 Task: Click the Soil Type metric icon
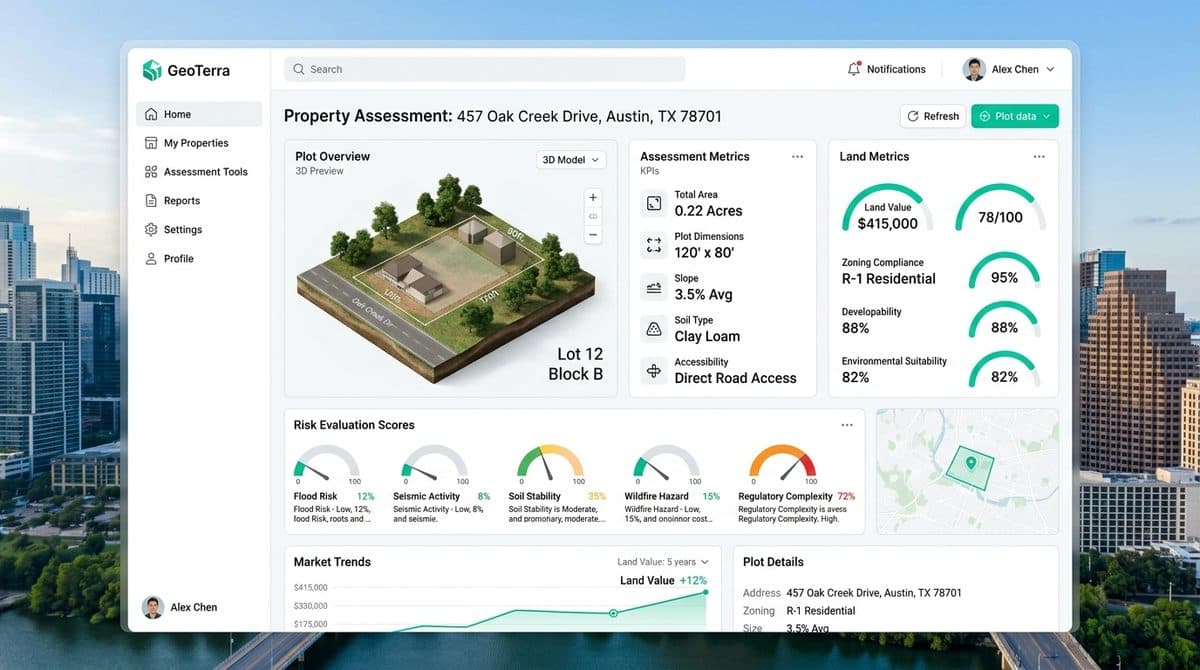pos(654,329)
